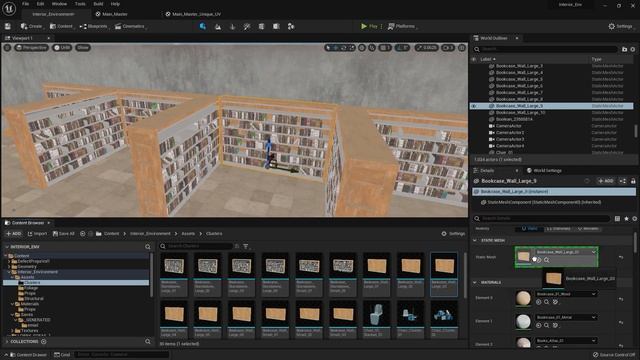Open the Bookcase_01_Wood material dropdown

pyautogui.click(x=566, y=294)
